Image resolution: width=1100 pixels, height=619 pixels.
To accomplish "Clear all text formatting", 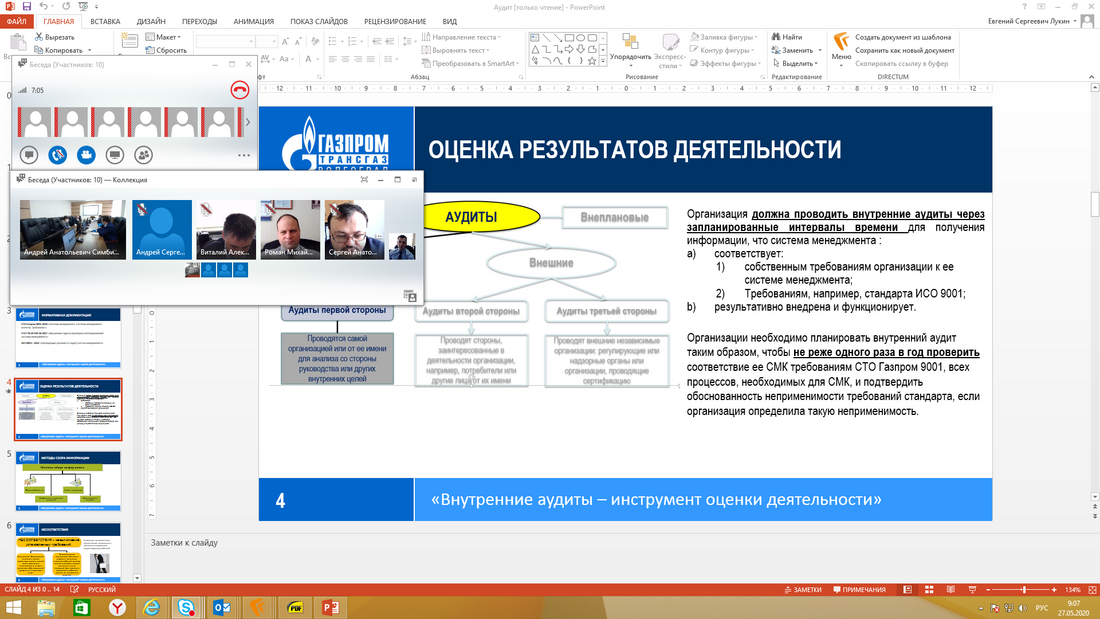I will [x=316, y=42].
